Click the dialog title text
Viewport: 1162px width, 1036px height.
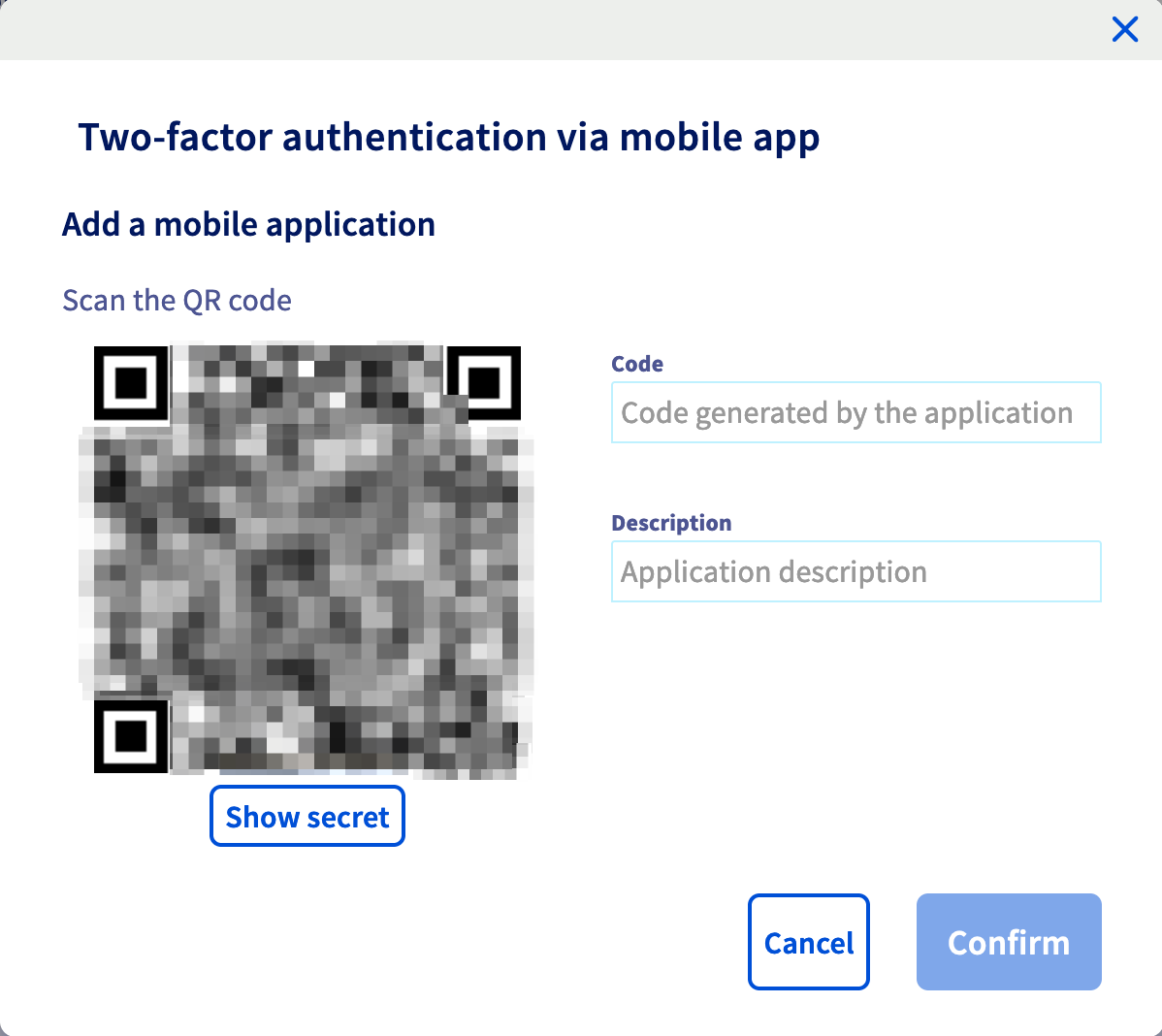coord(449,137)
